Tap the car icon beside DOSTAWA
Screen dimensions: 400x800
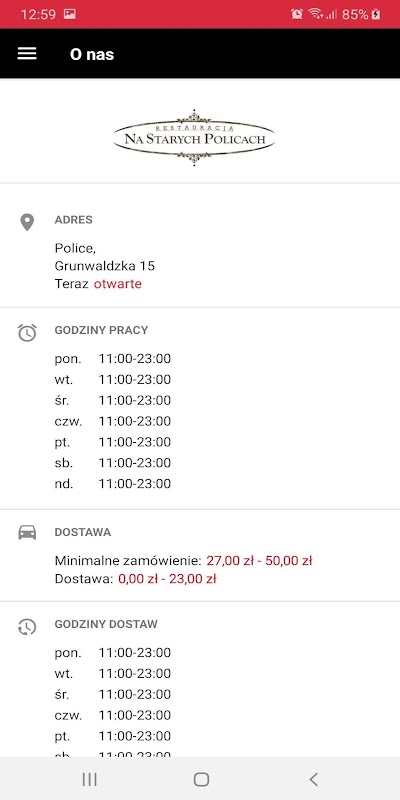[x=27, y=532]
